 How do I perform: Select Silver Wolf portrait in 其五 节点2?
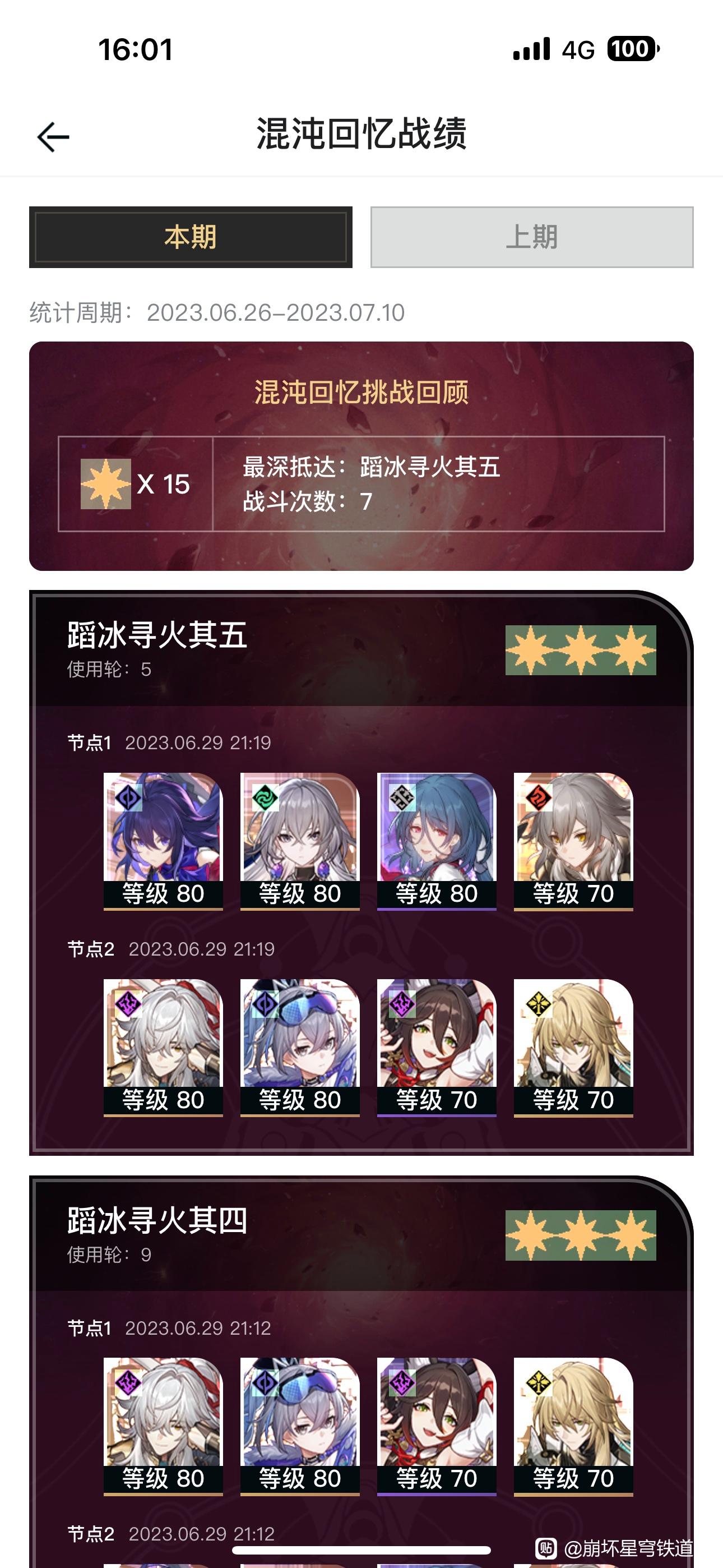tap(300, 1048)
